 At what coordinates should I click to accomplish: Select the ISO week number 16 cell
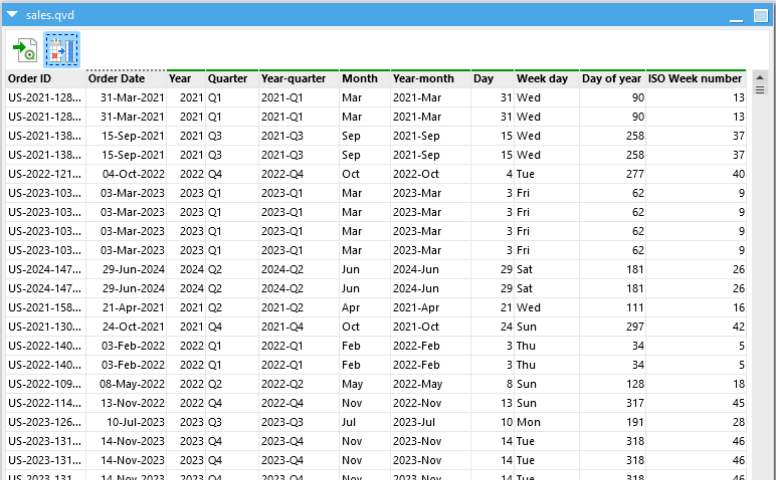pos(695,308)
